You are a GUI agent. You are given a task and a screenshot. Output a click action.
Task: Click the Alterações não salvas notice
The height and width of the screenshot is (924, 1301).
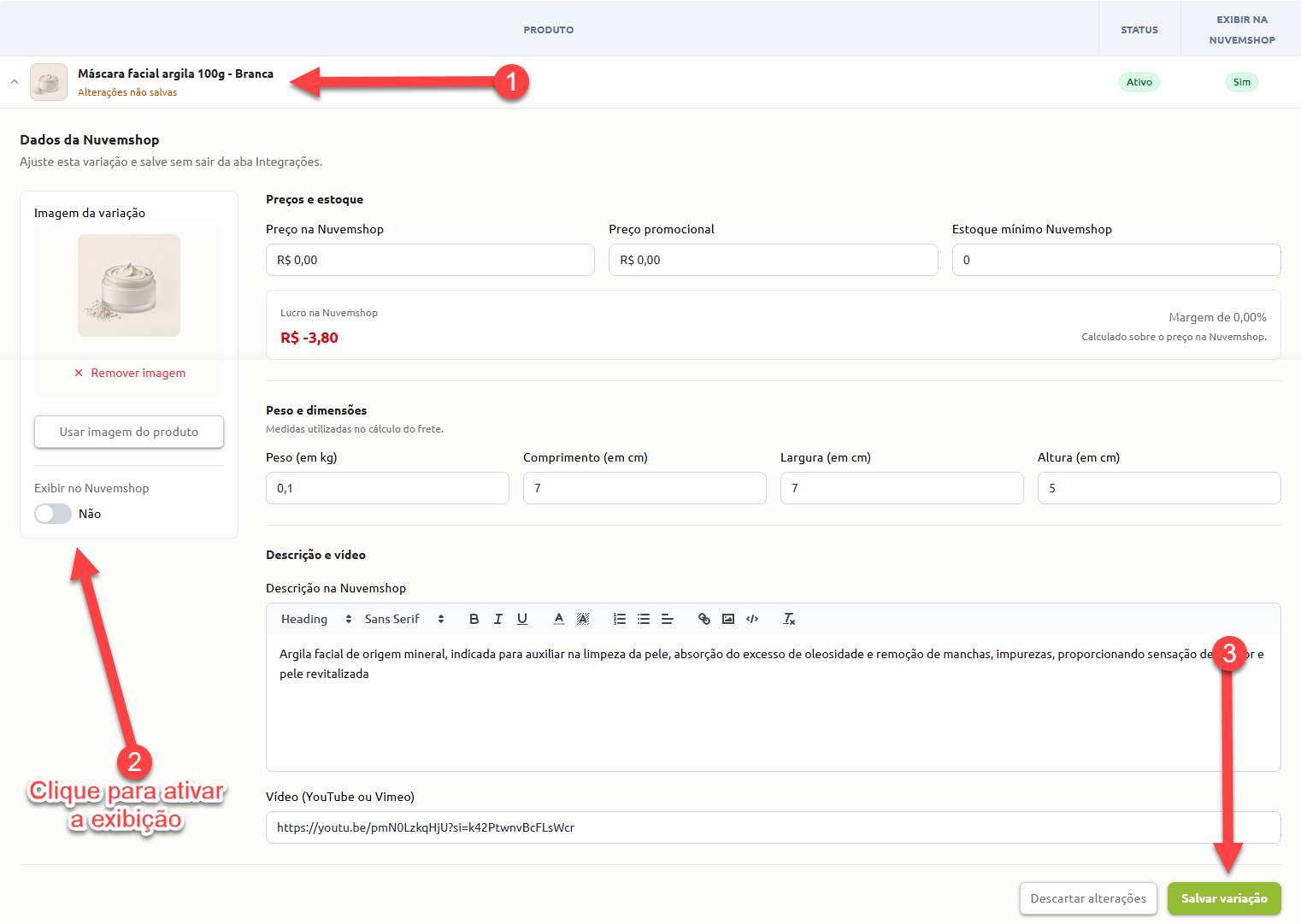tap(127, 92)
